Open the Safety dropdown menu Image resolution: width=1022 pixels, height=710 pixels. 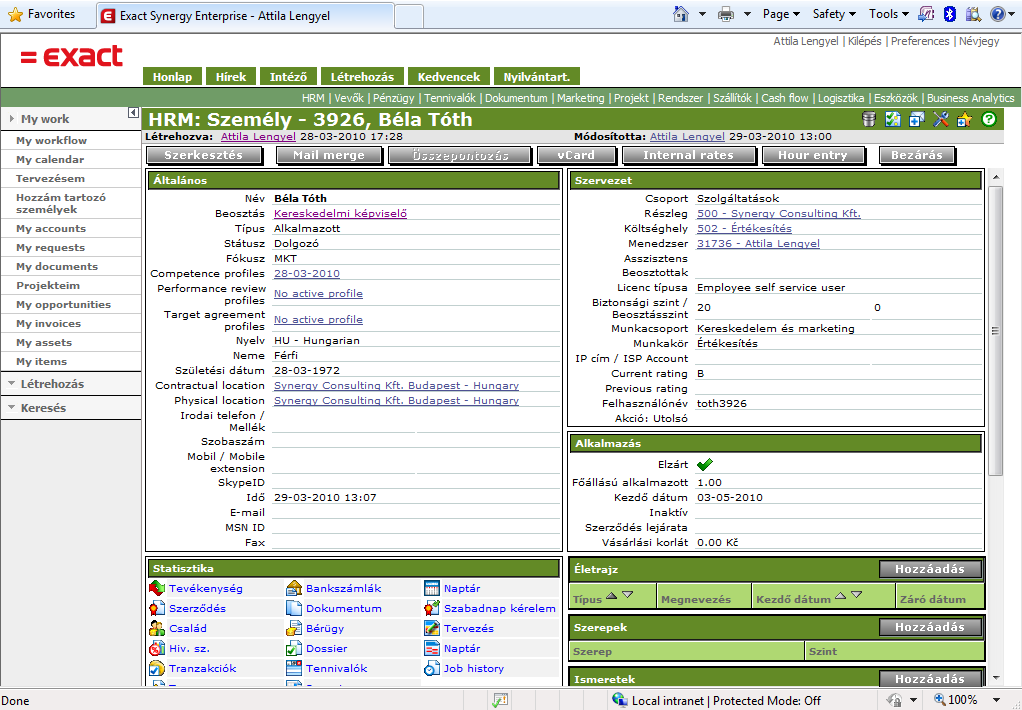click(x=833, y=14)
